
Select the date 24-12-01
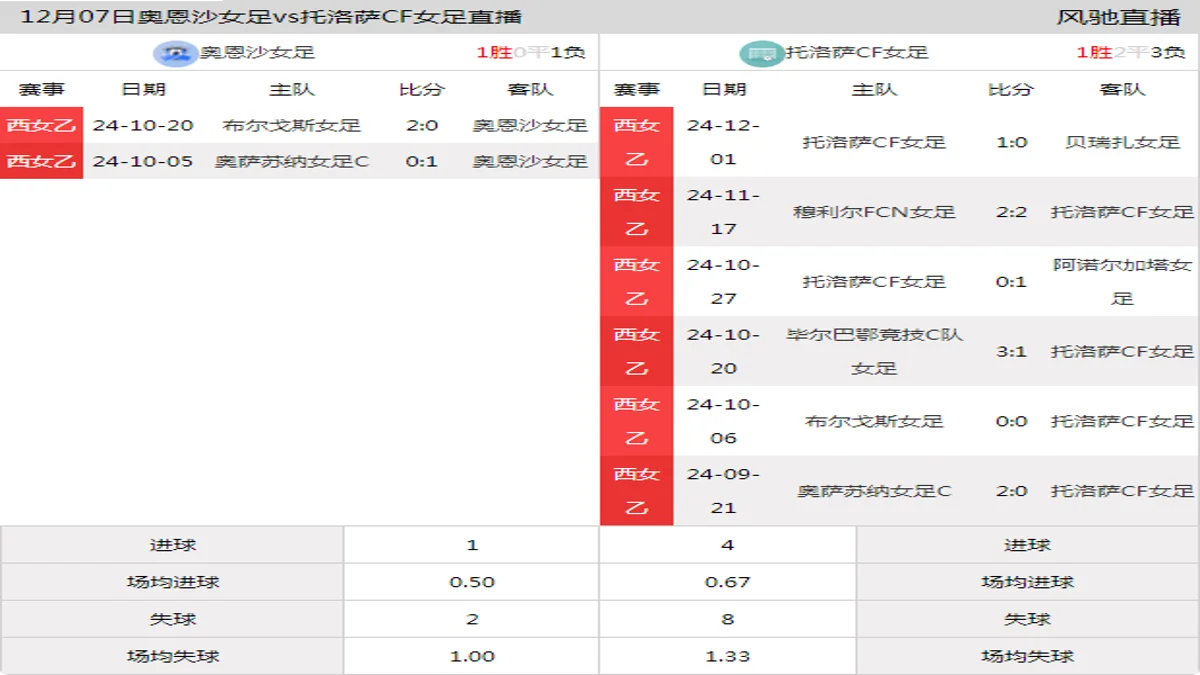tap(724, 142)
